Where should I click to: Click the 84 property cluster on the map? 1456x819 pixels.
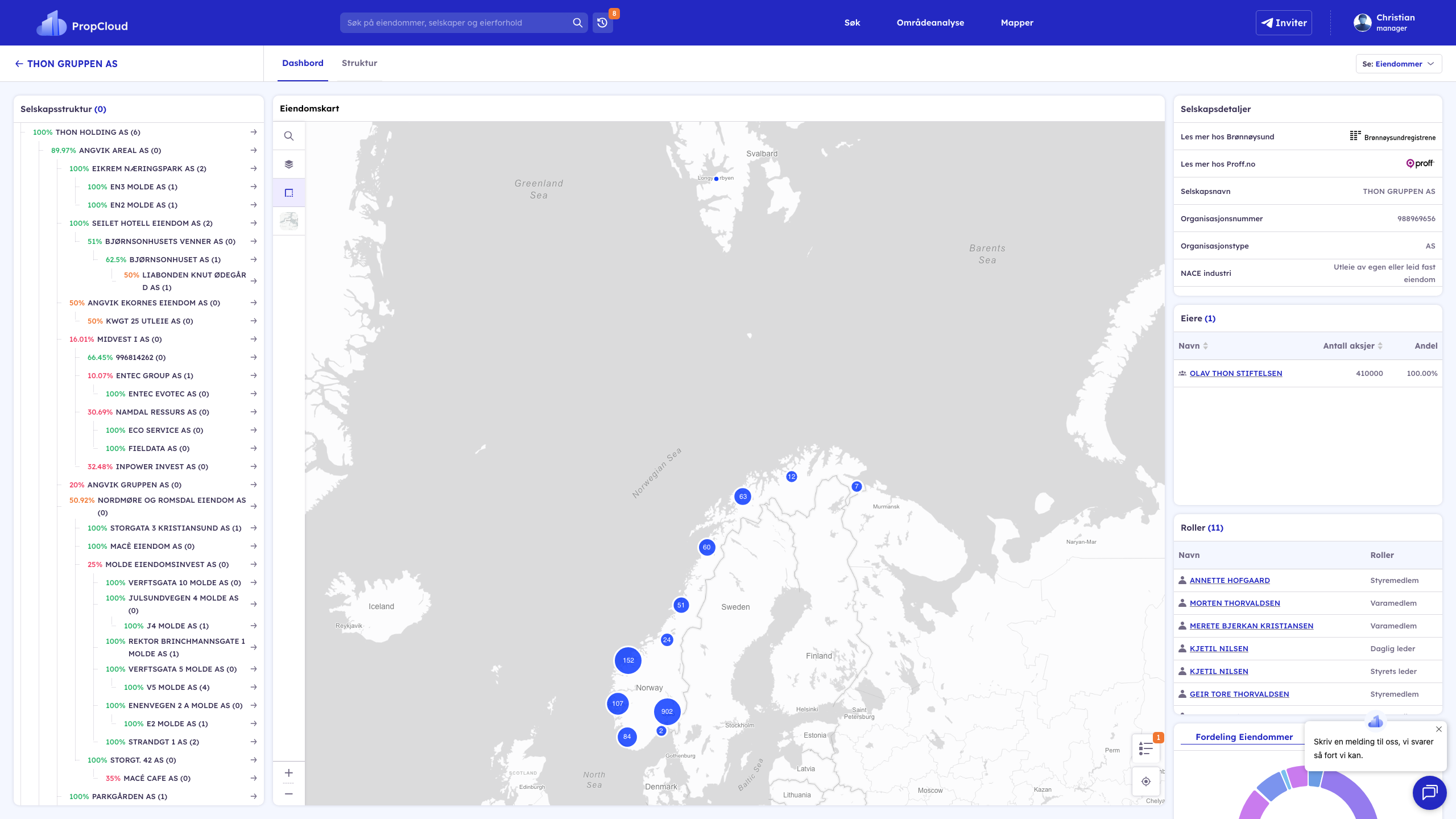pos(627,737)
